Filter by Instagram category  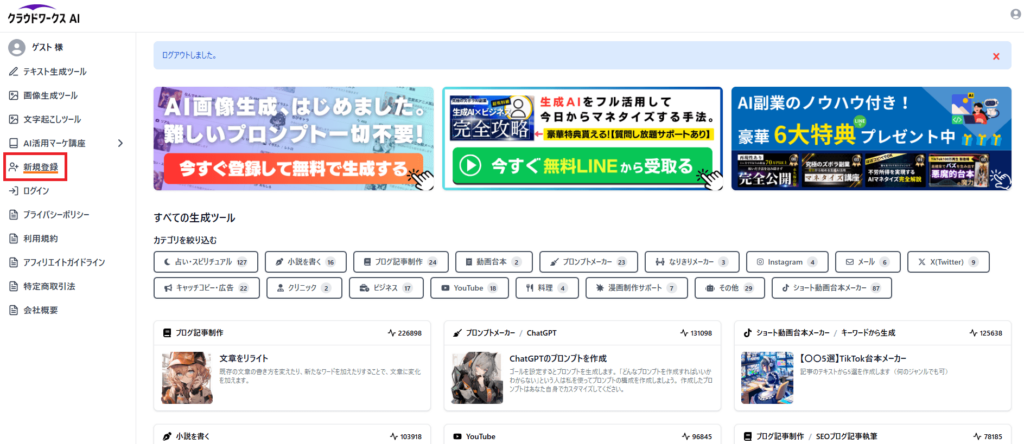(787, 262)
